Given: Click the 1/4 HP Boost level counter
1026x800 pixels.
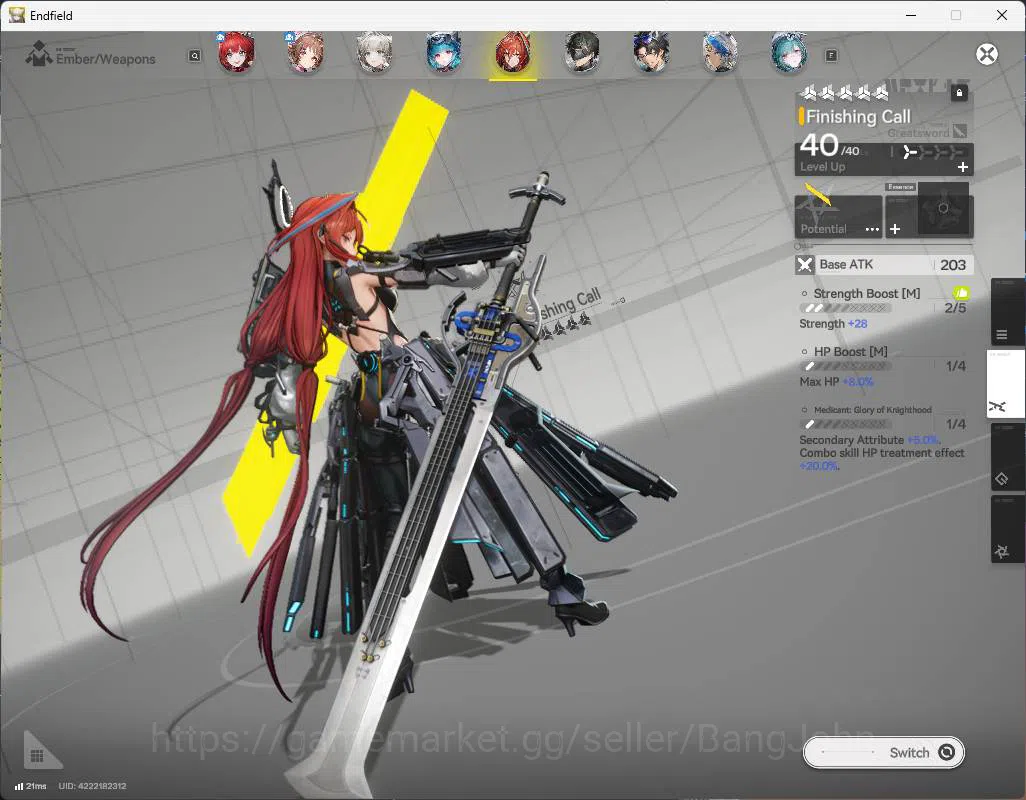Looking at the screenshot, I should (956, 366).
